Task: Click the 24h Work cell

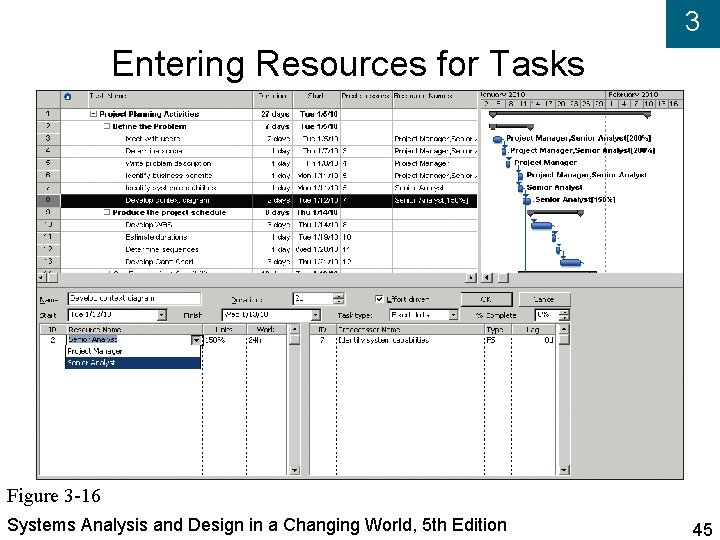Action: pos(266,340)
